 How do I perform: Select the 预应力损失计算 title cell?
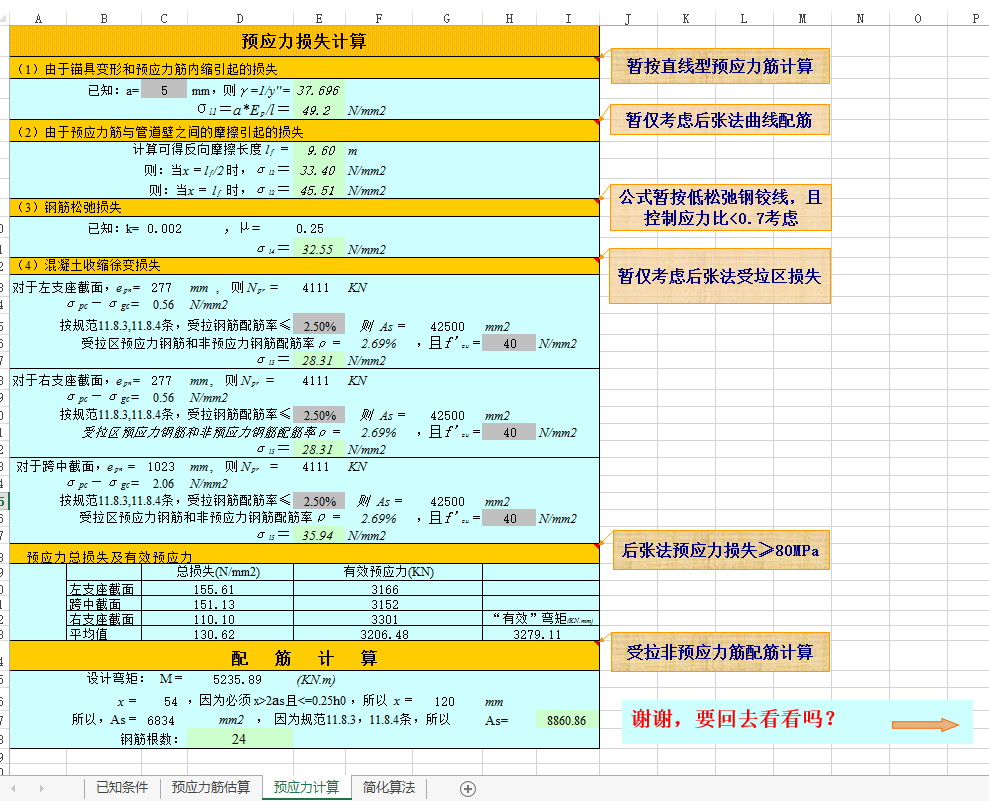click(x=304, y=41)
